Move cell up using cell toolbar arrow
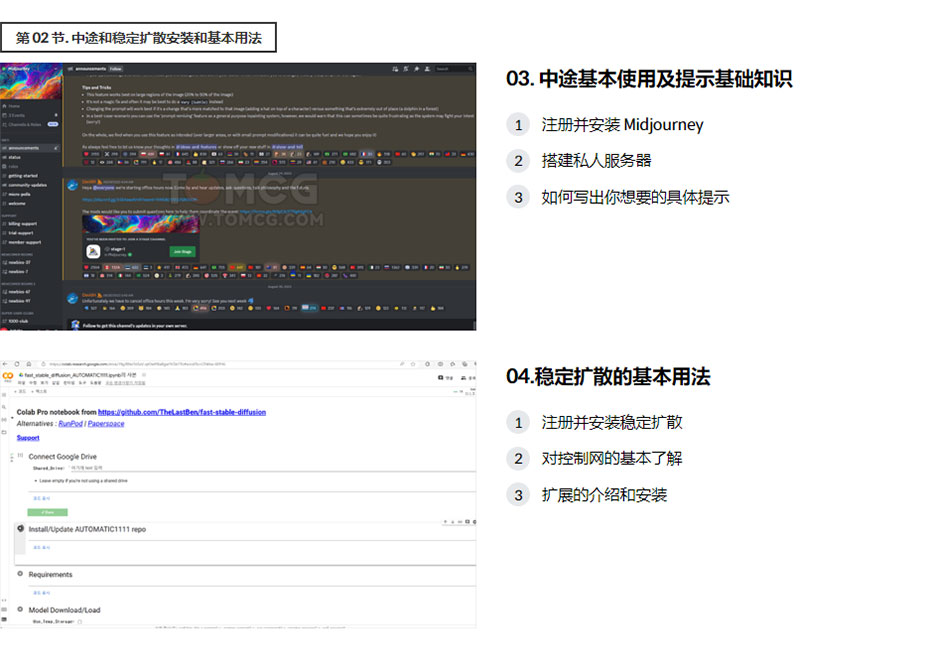This screenshot has height=652, width=930. pyautogui.click(x=445, y=522)
